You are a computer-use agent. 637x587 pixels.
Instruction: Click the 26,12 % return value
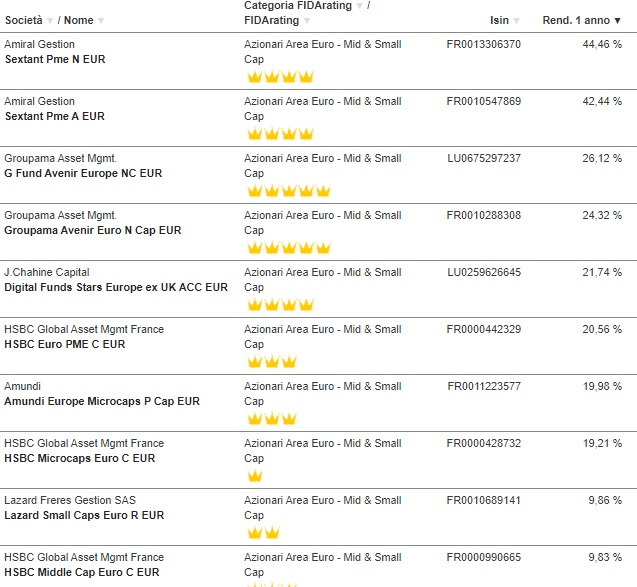click(602, 158)
